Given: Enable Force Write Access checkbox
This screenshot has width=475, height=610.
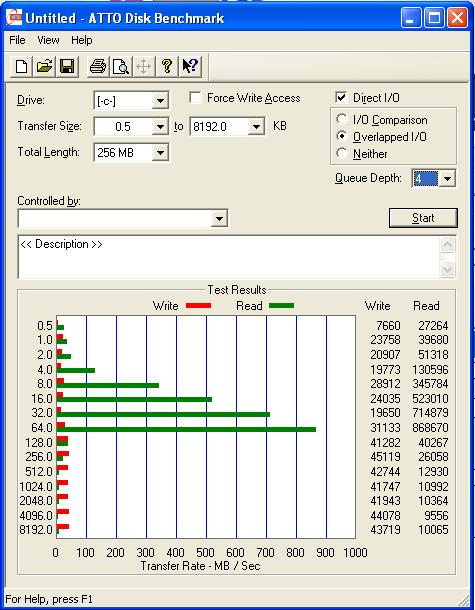Looking at the screenshot, I should (195, 97).
